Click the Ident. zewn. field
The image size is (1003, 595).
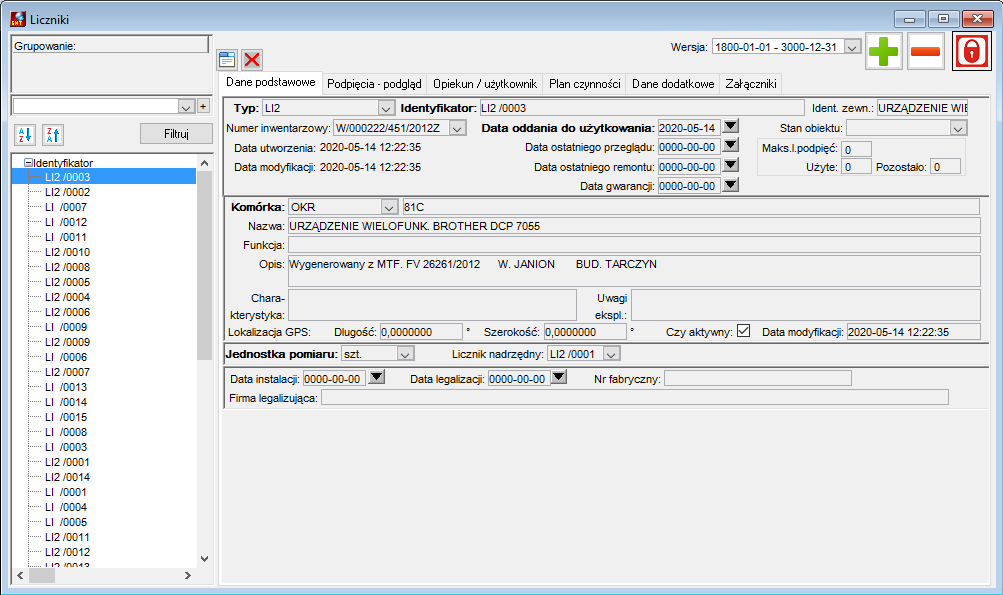[x=922, y=108]
